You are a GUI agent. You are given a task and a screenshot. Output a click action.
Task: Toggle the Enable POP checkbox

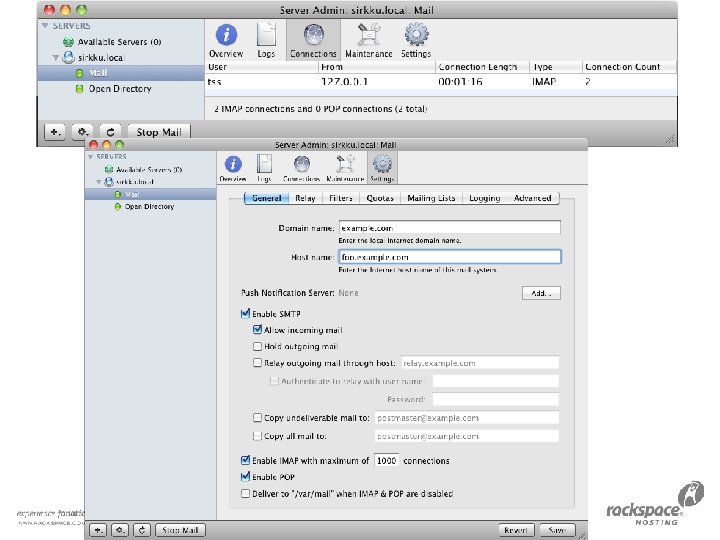(245, 477)
